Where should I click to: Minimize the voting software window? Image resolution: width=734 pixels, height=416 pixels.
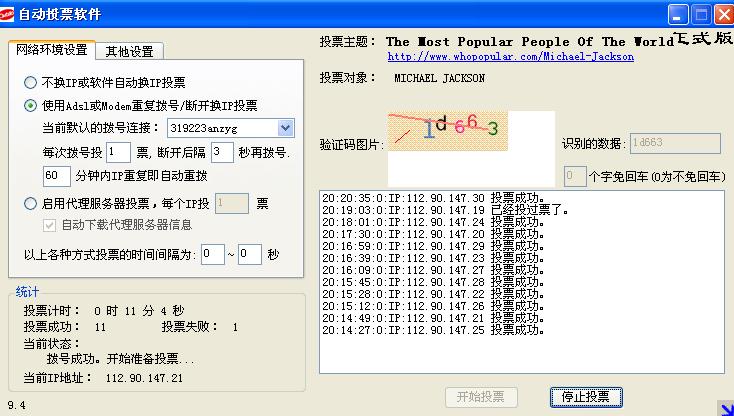[x=679, y=15]
